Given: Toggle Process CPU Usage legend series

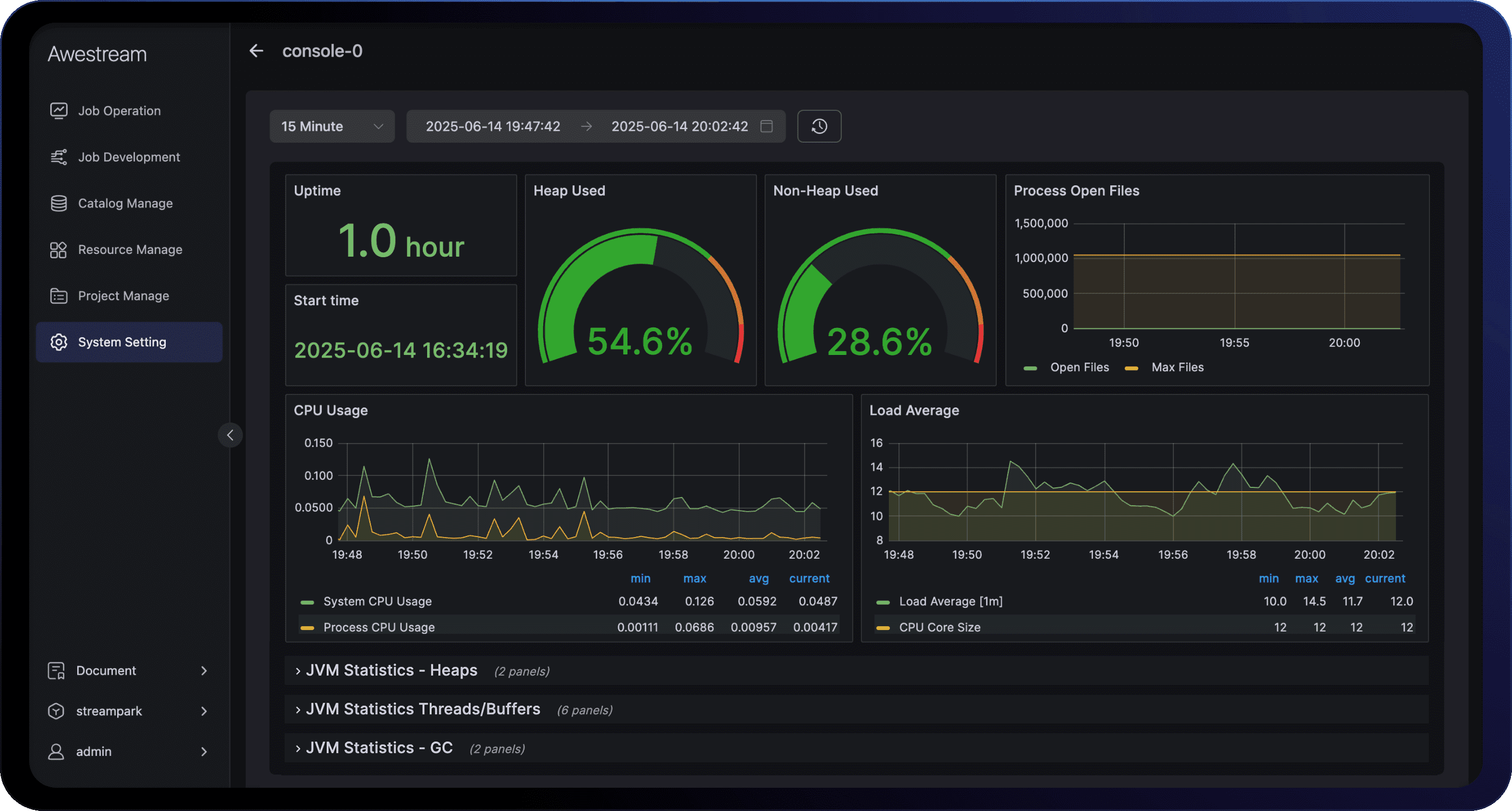Looking at the screenshot, I should [x=379, y=627].
